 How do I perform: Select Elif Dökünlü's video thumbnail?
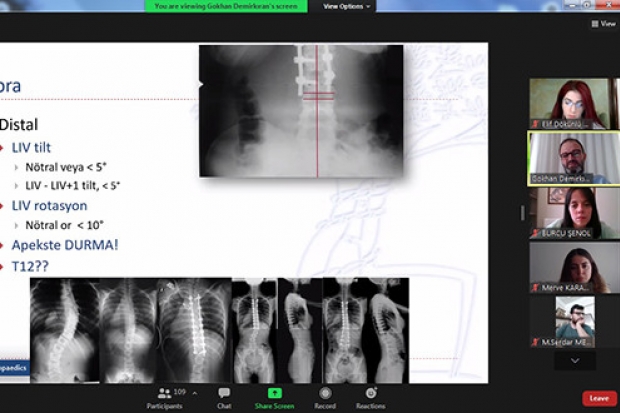(568, 104)
